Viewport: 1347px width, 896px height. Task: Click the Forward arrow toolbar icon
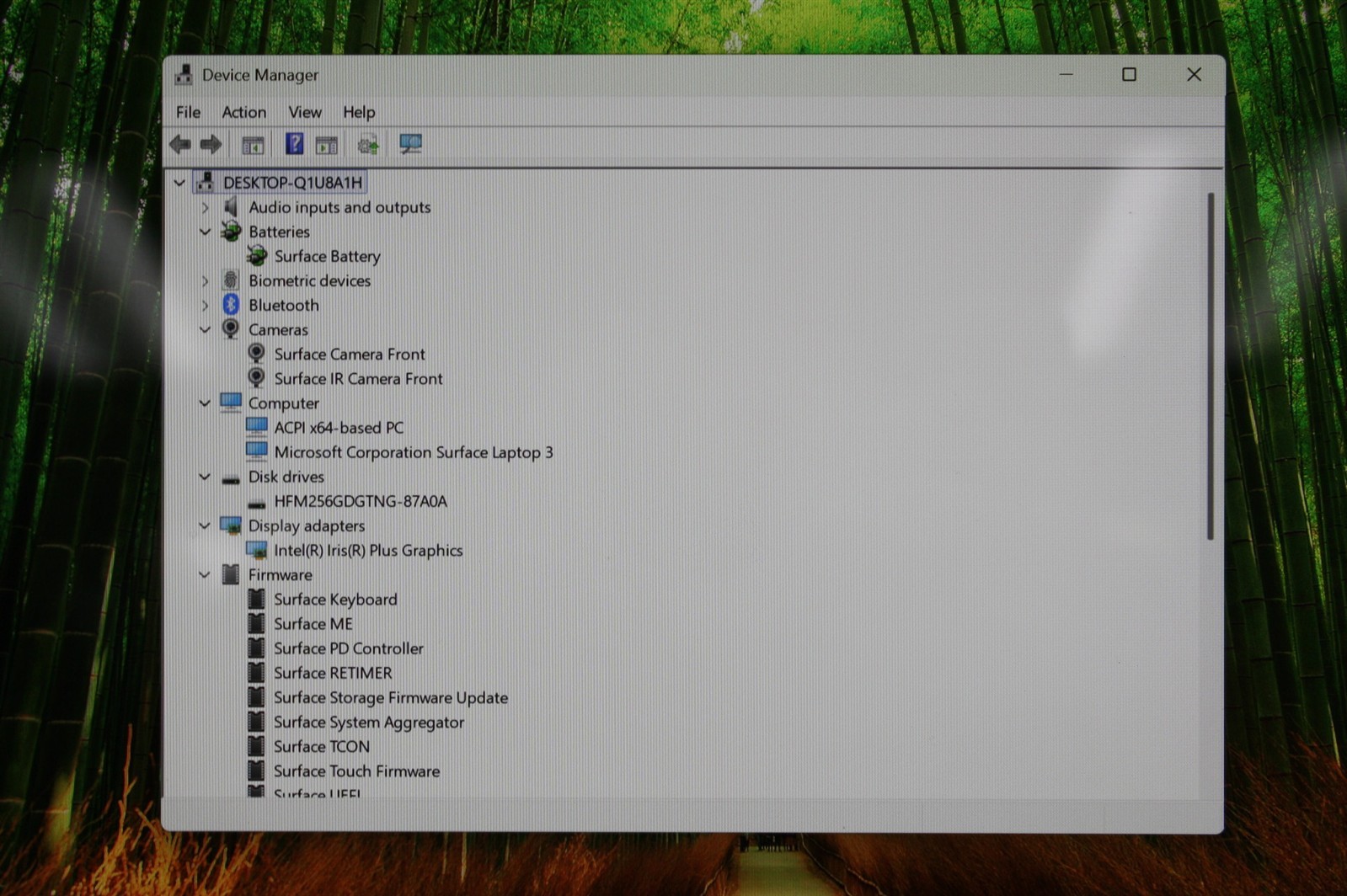tap(211, 144)
